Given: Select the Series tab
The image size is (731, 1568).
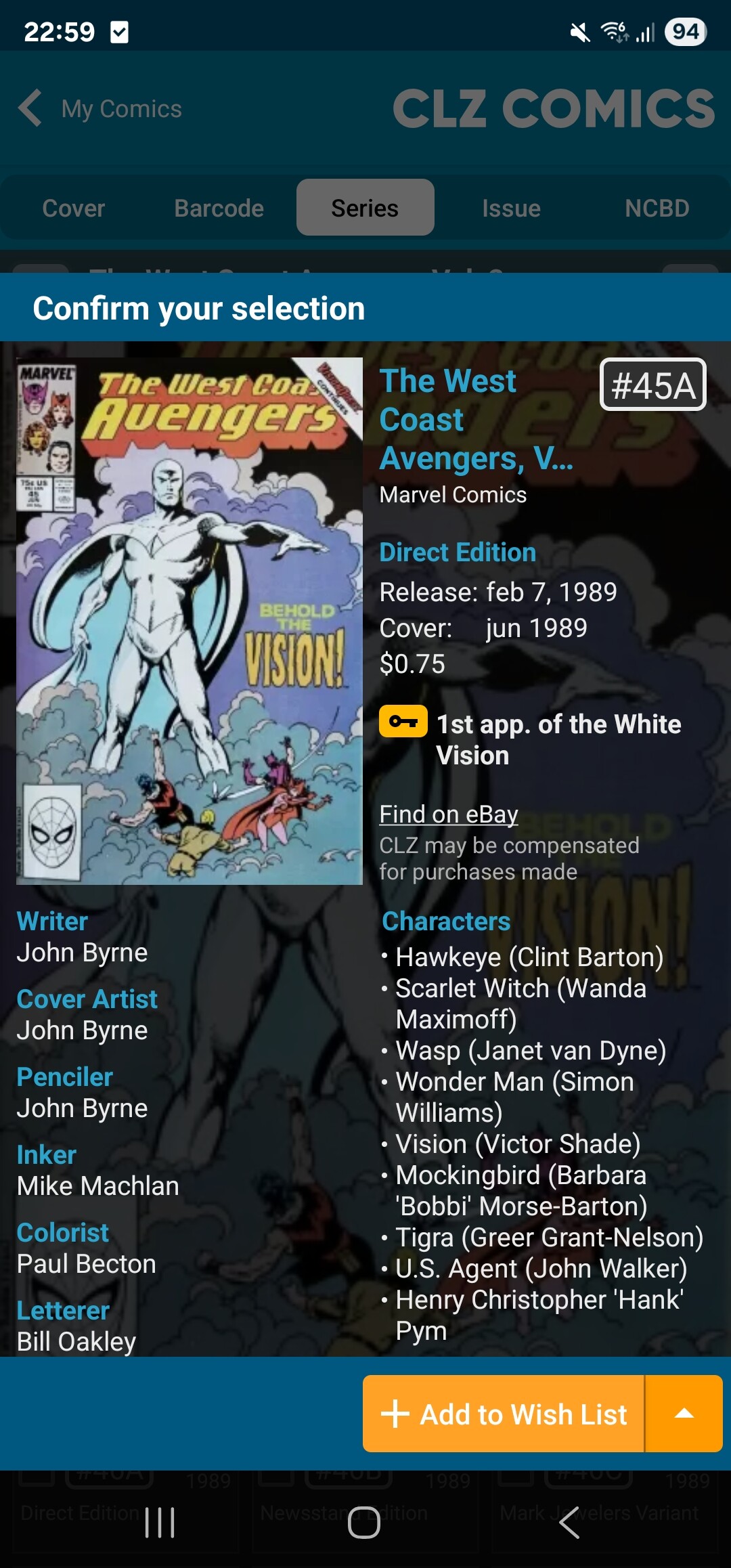Looking at the screenshot, I should point(365,208).
